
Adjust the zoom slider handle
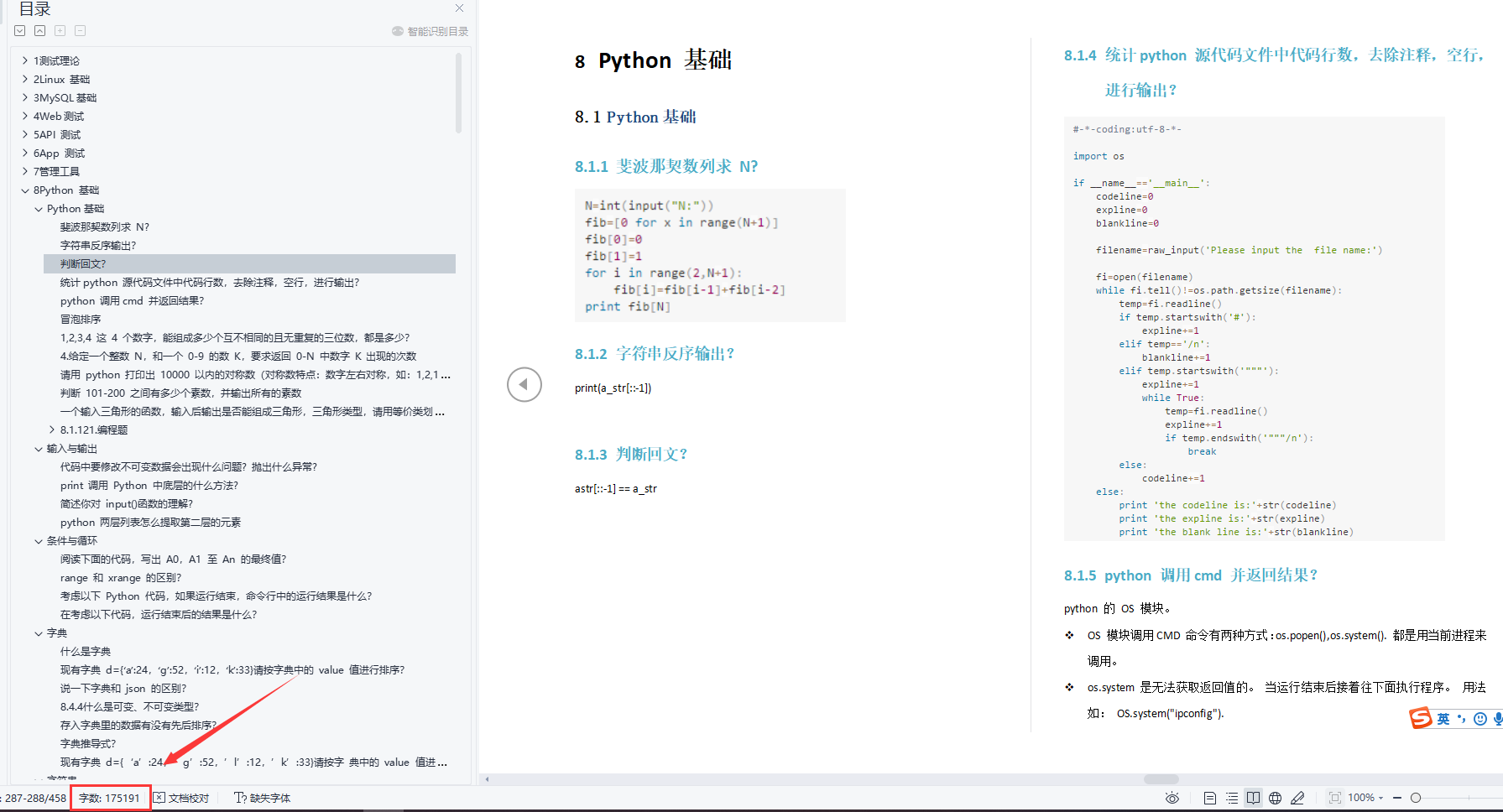click(x=1416, y=798)
